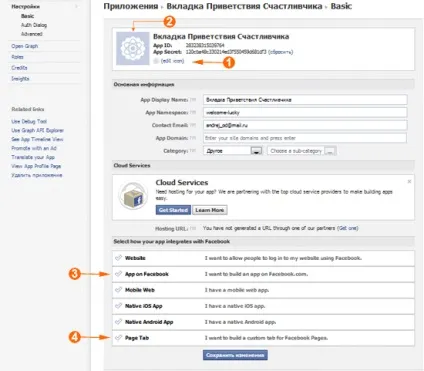
Task: Open the Open Graph sidebar item
Action: coord(25,46)
